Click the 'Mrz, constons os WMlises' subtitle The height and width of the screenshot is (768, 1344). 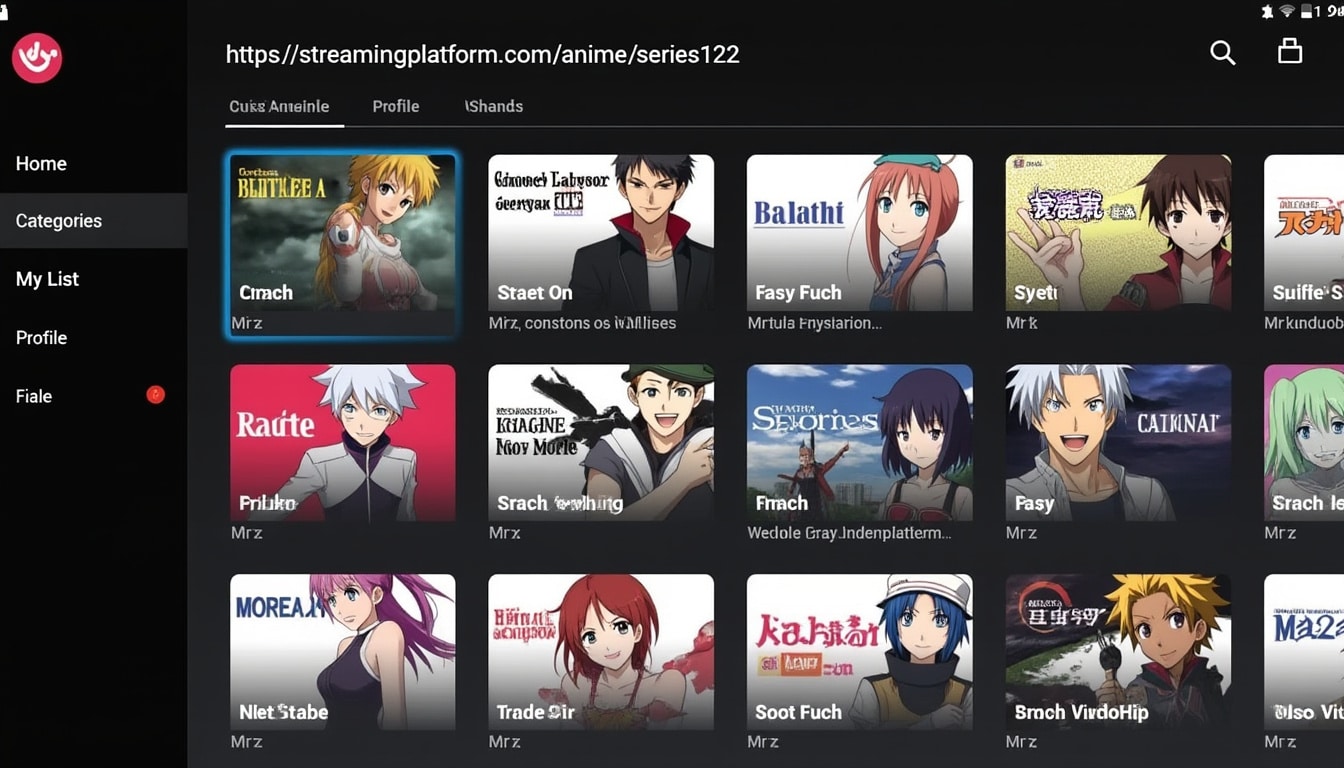(582, 323)
